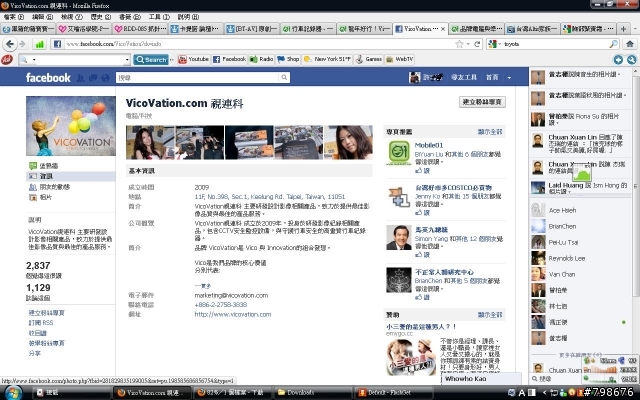Show all sponsored ads via lower 顯示全部
The height and width of the screenshot is (400, 640).
490,315
